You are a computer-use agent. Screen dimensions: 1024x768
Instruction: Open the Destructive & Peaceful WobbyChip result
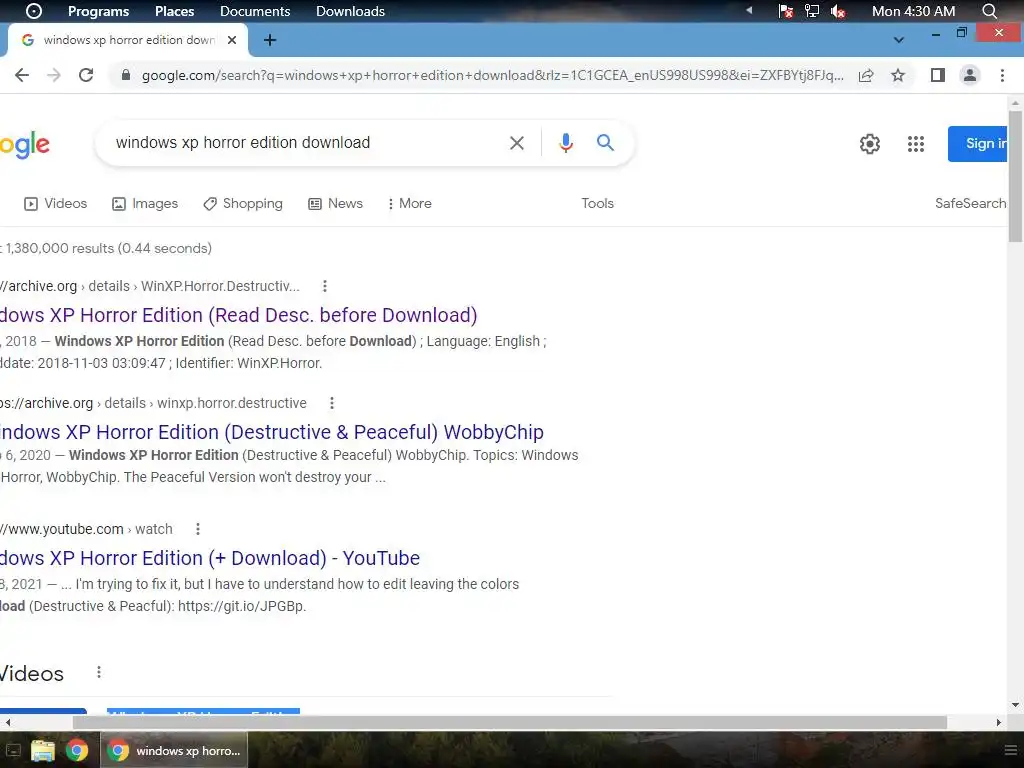pos(272,432)
